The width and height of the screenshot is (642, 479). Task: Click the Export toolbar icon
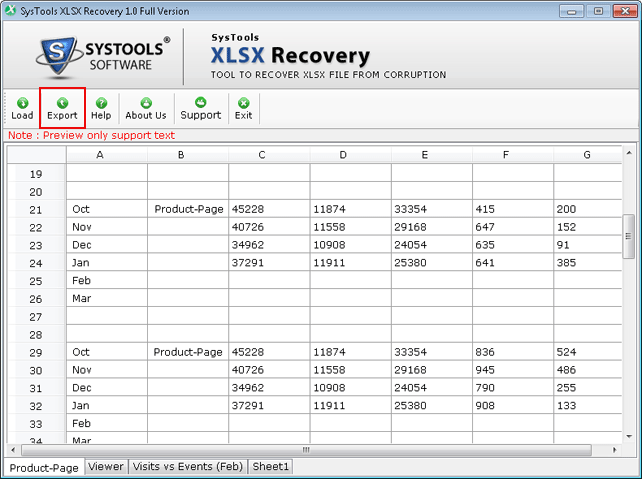point(62,108)
